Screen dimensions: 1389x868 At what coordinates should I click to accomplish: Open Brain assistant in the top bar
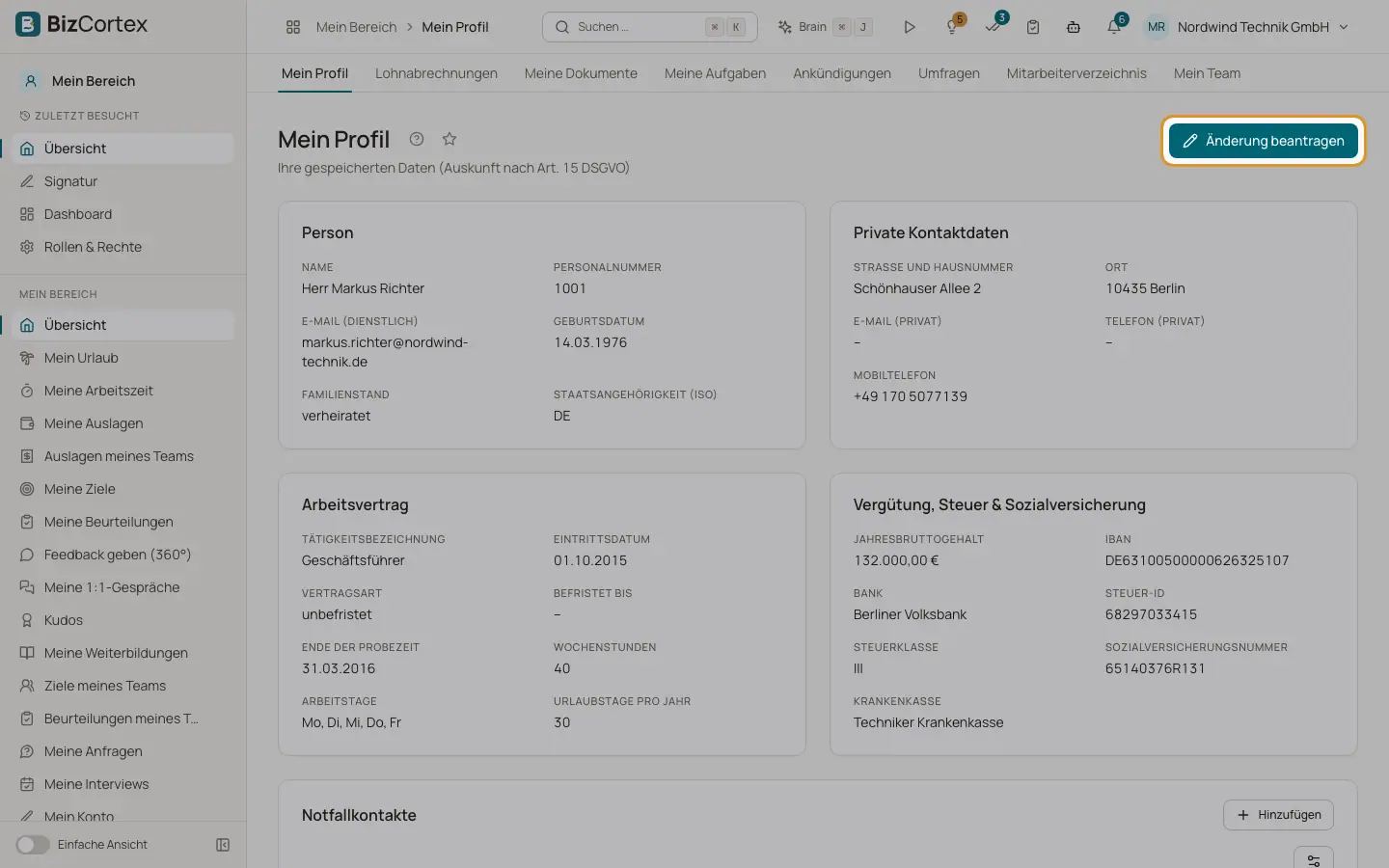[825, 27]
